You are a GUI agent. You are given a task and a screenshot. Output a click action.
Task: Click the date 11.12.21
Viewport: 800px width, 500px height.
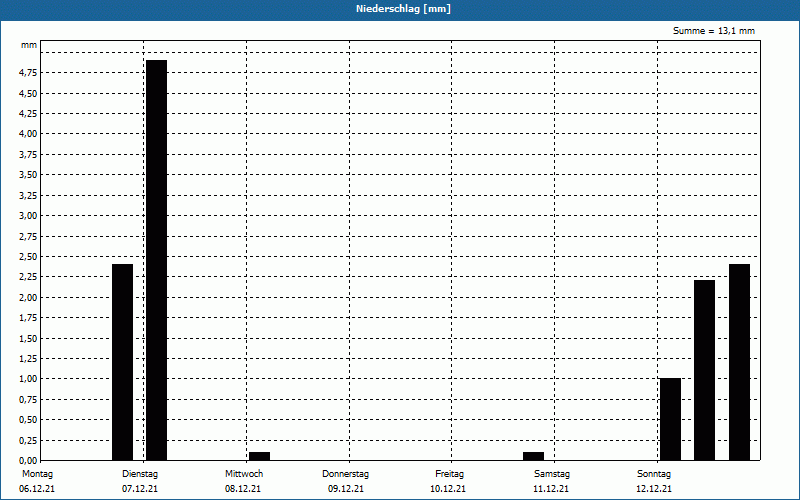coord(551,489)
